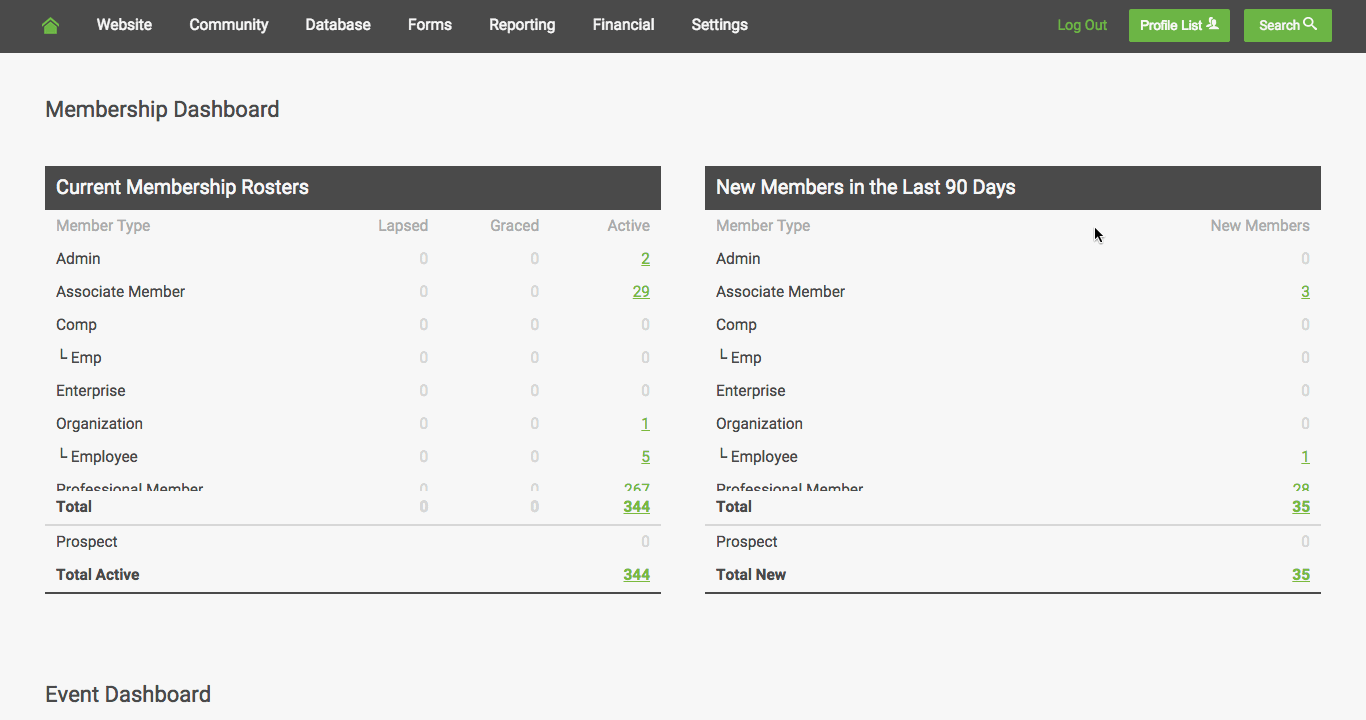Go to the green home icon

[51, 26]
